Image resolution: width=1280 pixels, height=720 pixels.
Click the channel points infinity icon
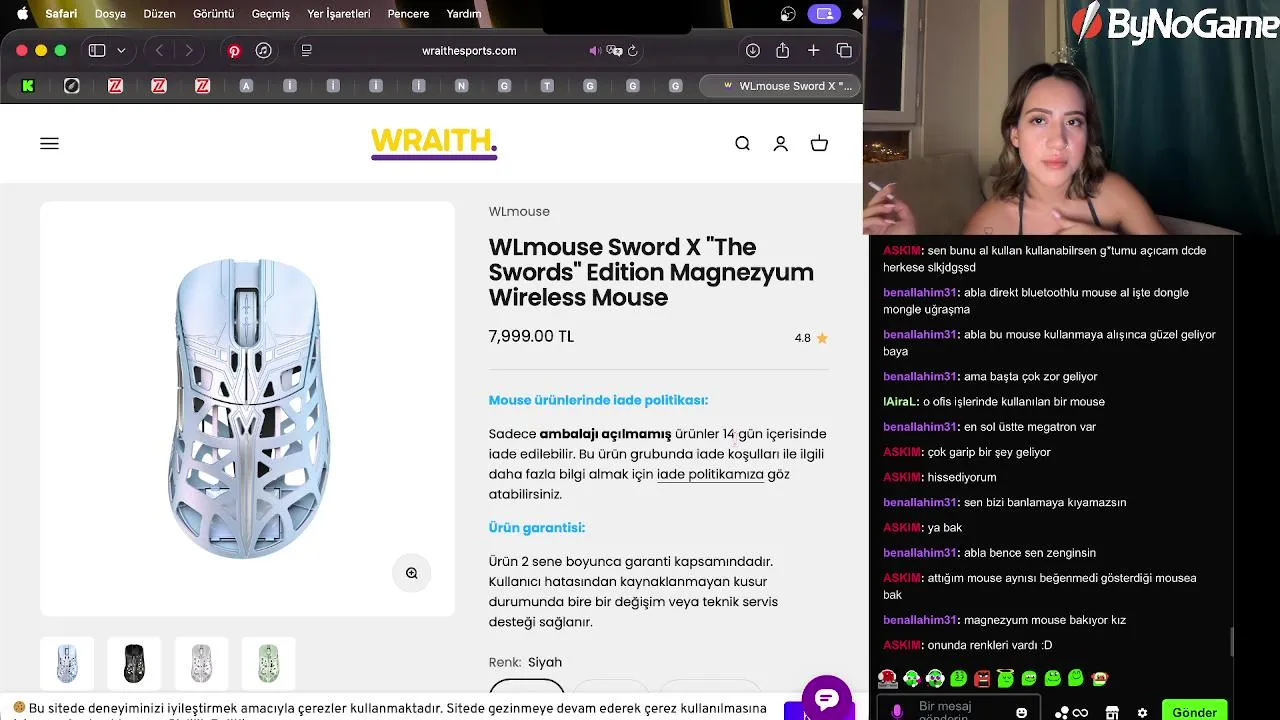pos(1080,712)
